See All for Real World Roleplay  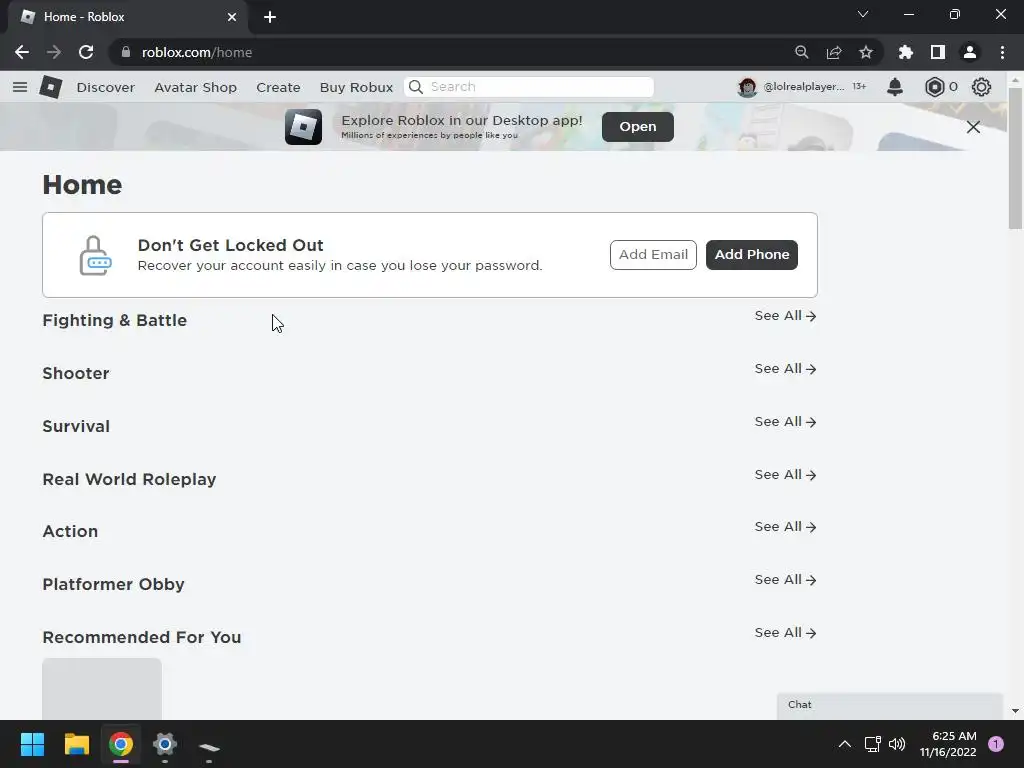click(x=785, y=475)
